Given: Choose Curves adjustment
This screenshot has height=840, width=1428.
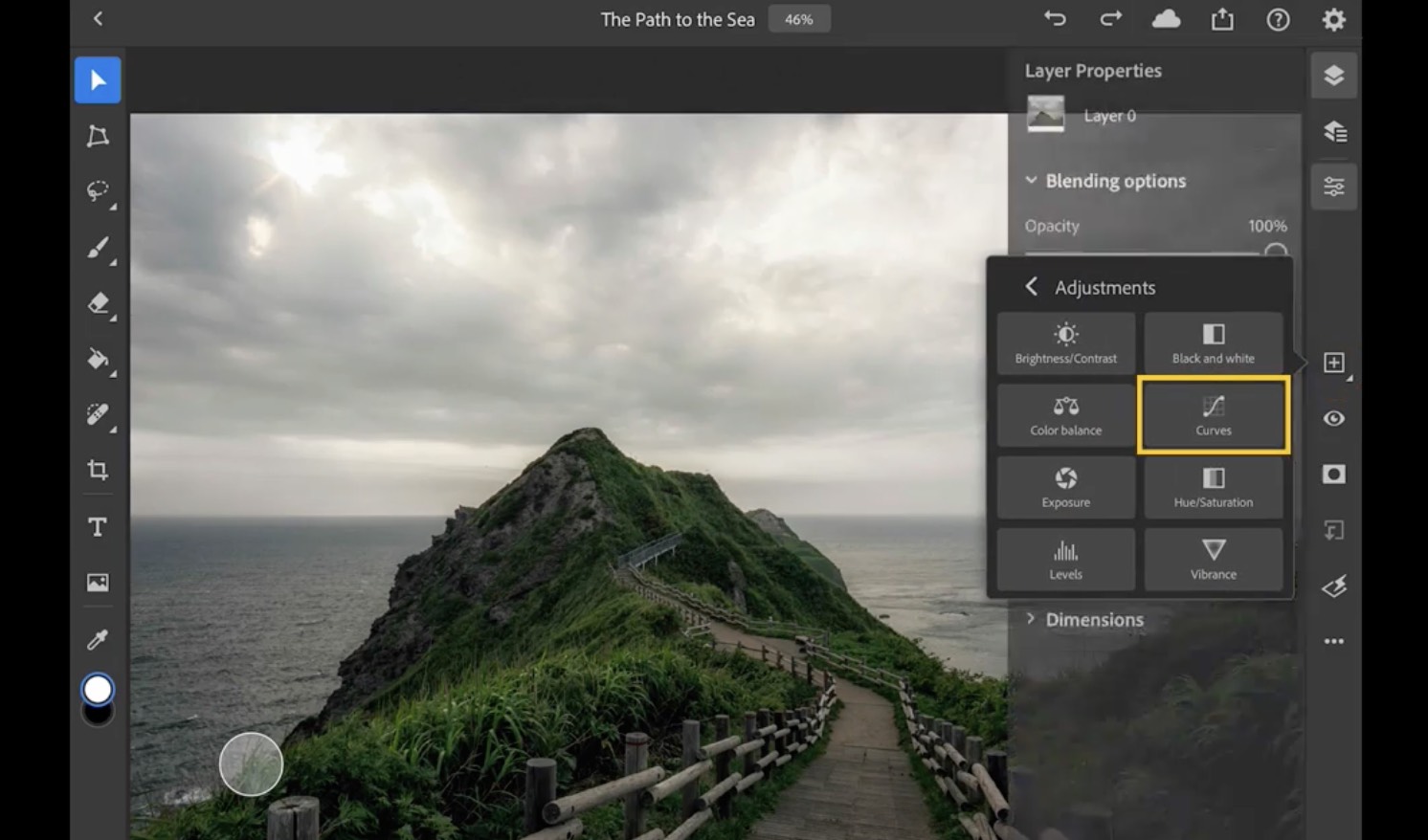Looking at the screenshot, I should pyautogui.click(x=1214, y=415).
